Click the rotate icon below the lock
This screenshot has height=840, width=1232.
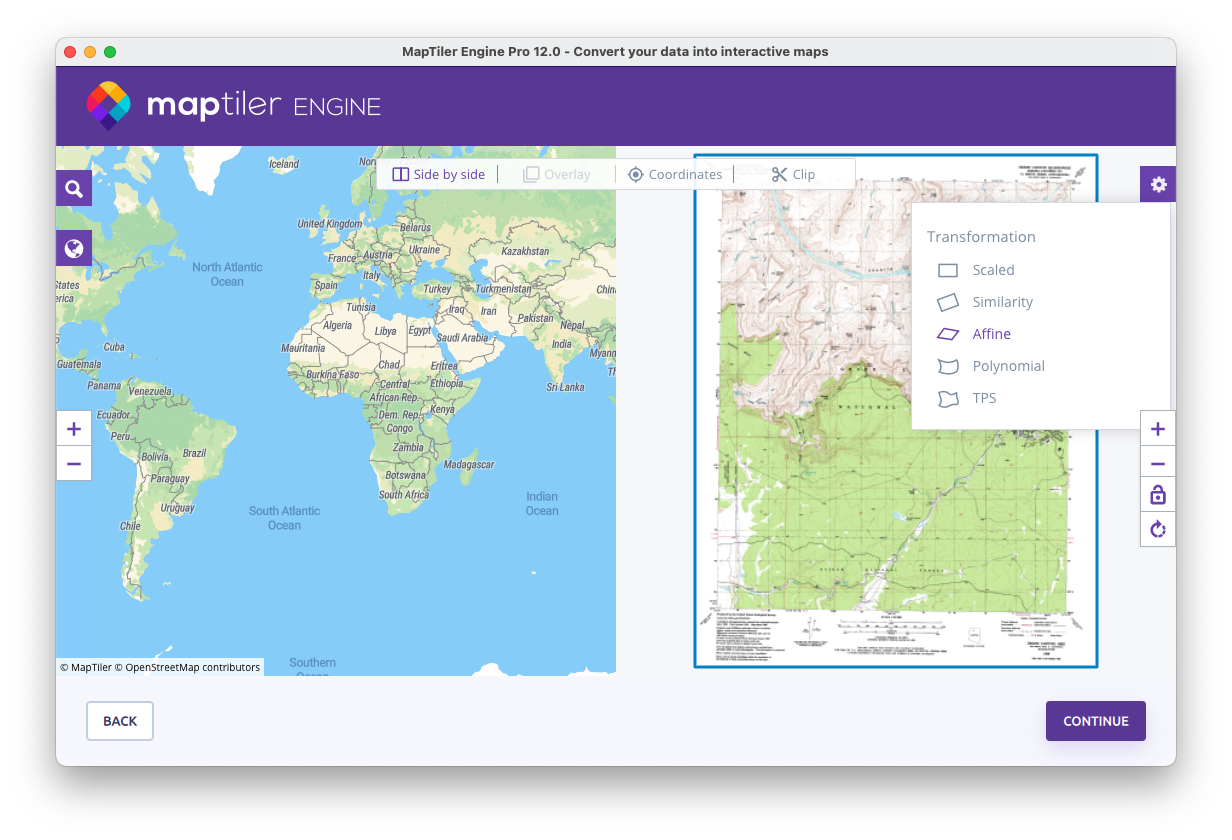click(1158, 529)
